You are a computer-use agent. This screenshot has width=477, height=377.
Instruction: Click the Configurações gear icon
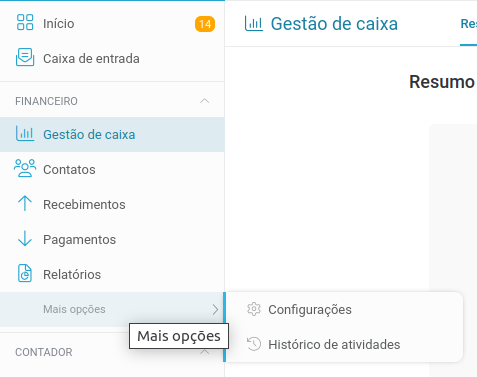(254, 309)
